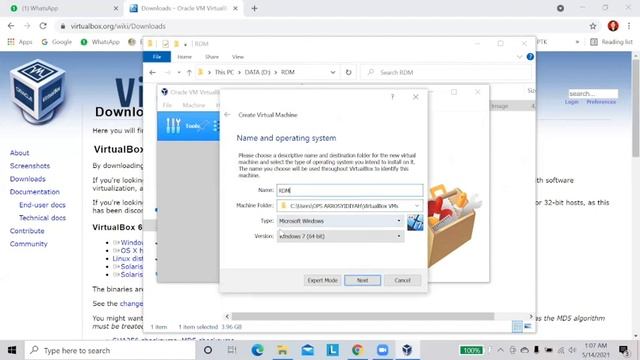
Task: Reload the VirtualBox downloads page
Action: 43,26
